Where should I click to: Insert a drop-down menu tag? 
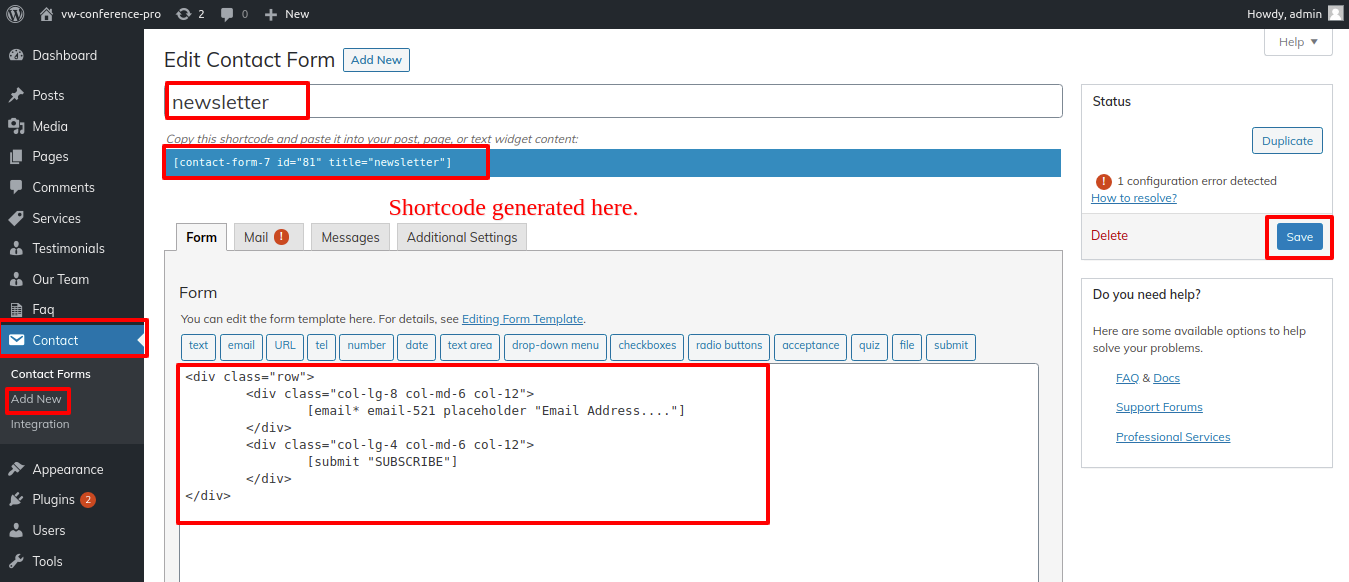tap(555, 346)
